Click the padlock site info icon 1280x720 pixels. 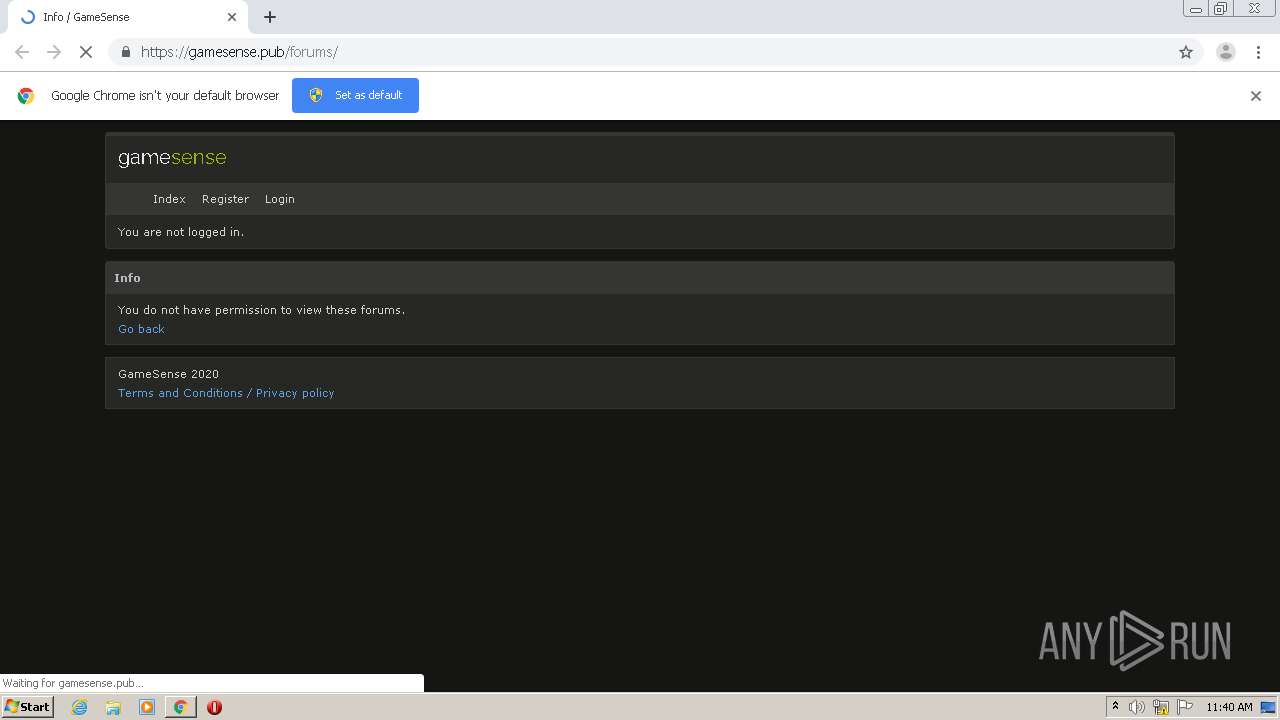[125, 52]
